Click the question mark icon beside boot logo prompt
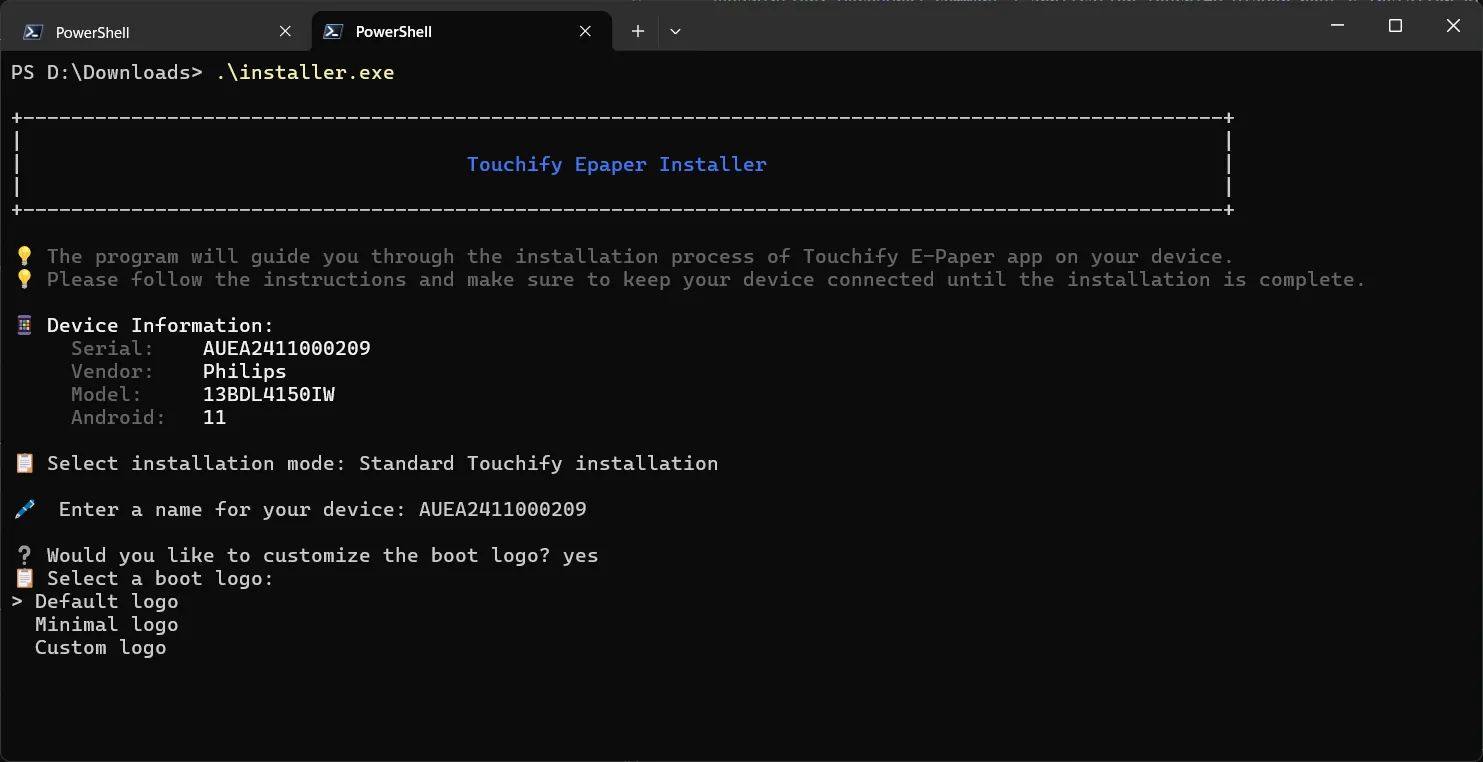This screenshot has height=762, width=1483. (x=24, y=556)
